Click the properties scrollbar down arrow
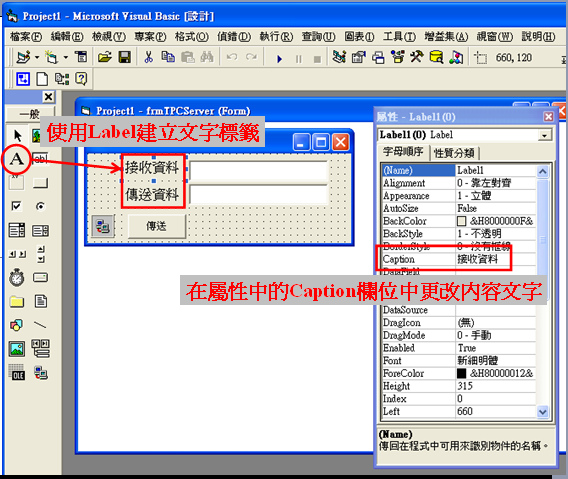Screen dimensions: 568x479 542,412
